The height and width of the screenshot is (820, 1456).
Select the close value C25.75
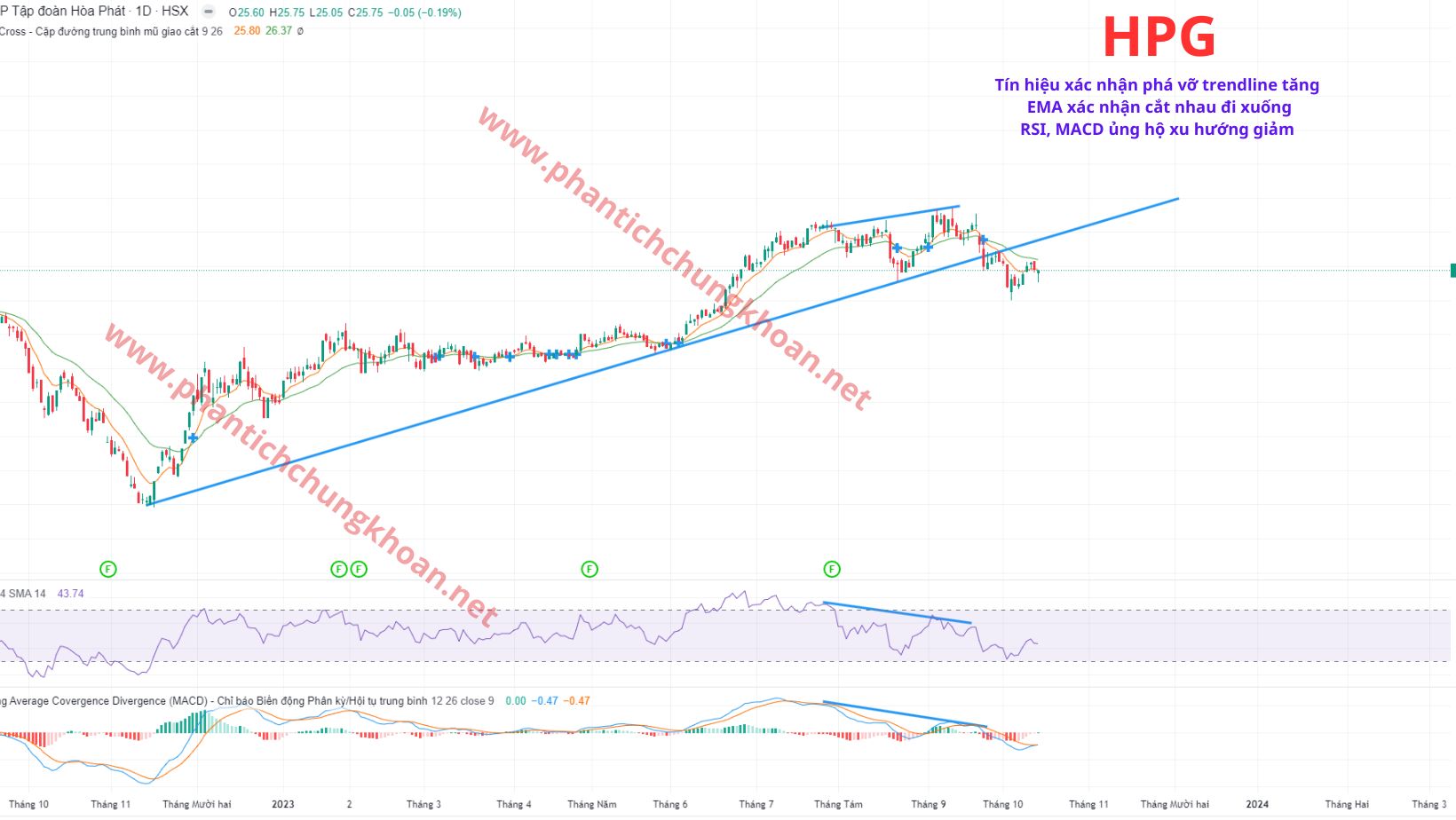(366, 12)
